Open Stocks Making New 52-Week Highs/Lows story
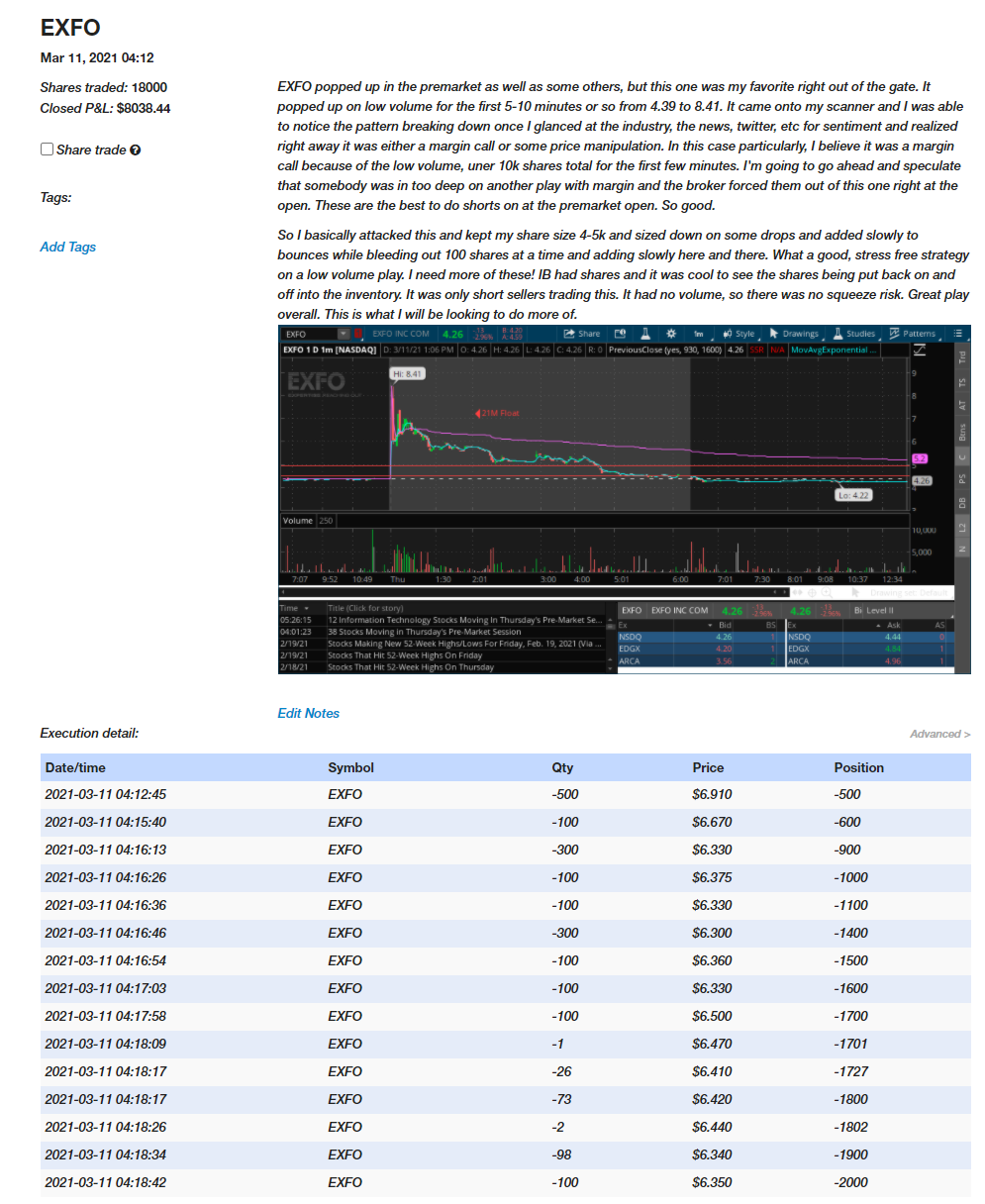Viewport: 985px width, 1204px height. coord(465,644)
